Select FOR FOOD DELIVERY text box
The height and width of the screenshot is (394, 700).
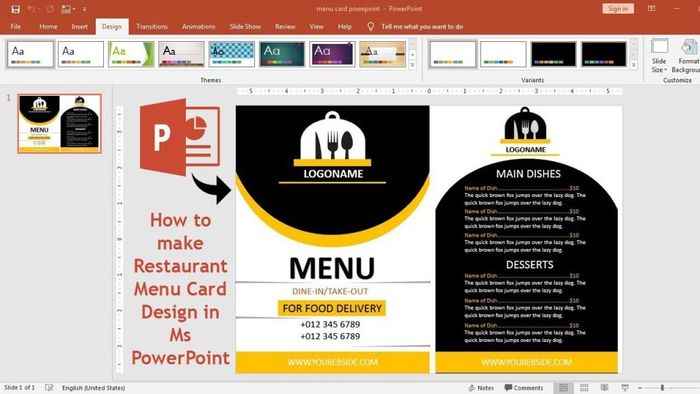coord(332,308)
